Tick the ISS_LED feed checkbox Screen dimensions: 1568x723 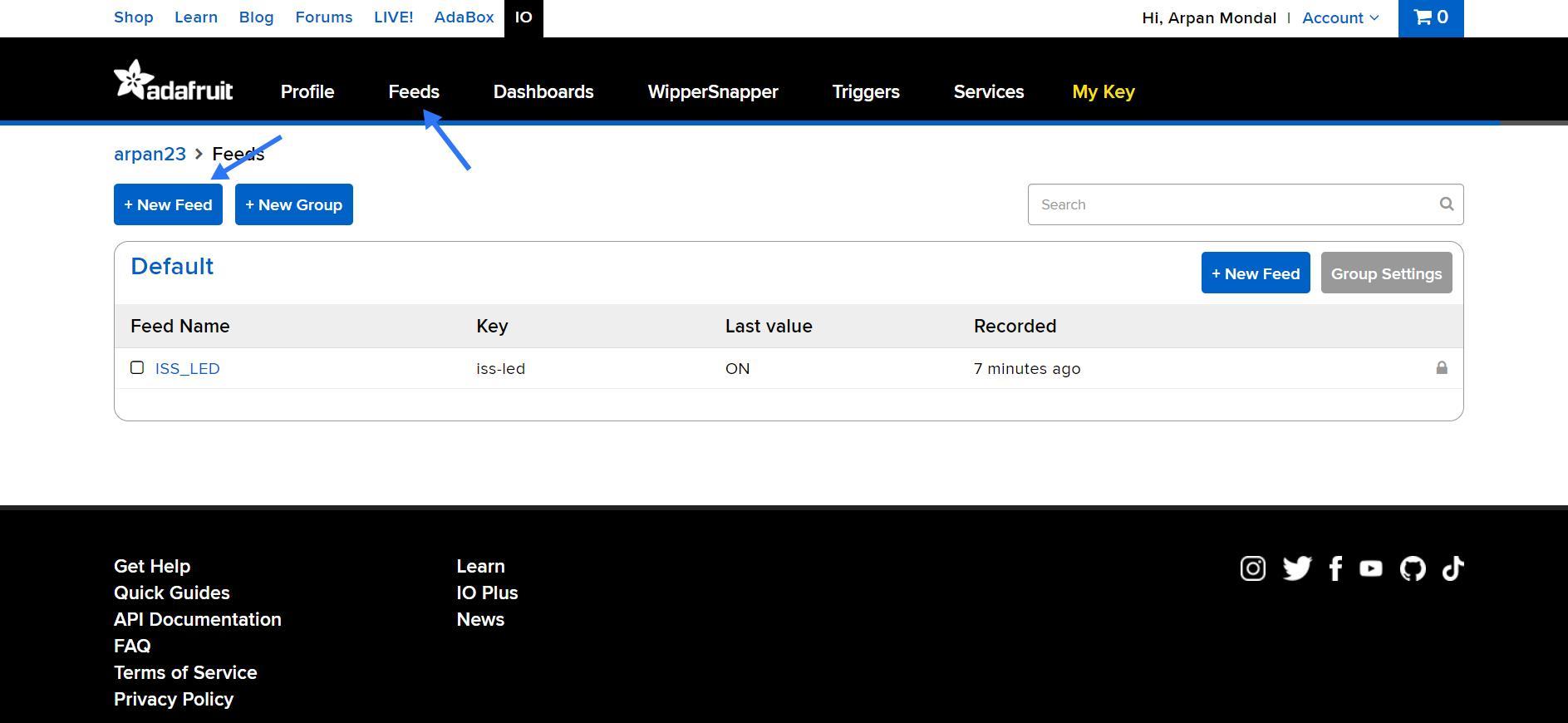(137, 367)
